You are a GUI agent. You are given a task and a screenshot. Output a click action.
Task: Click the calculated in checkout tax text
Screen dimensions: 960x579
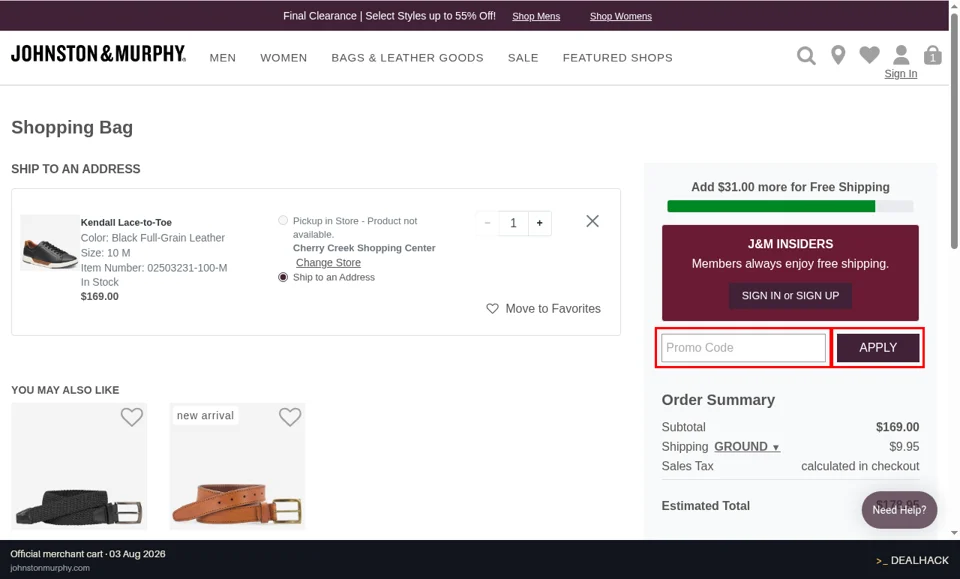[x=860, y=466]
